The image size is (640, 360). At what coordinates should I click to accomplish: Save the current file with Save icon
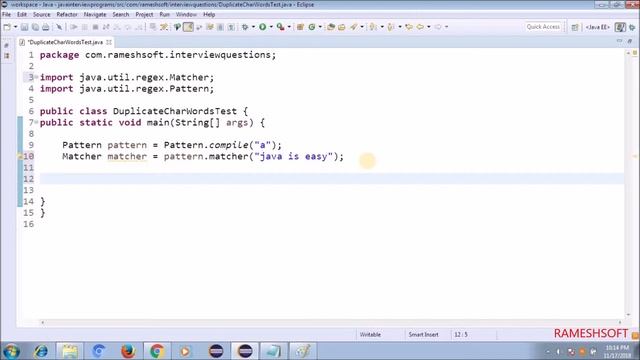click(24, 27)
